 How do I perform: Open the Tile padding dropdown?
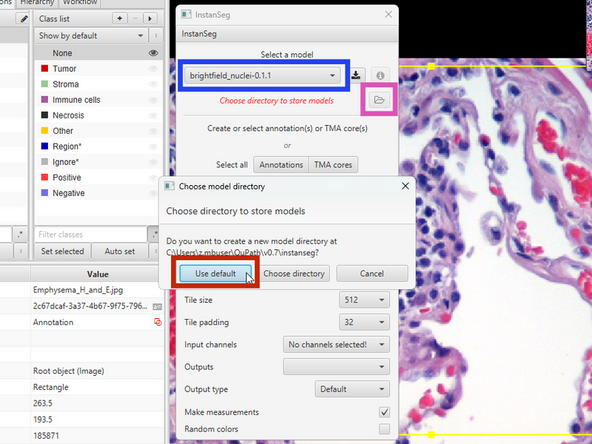click(x=364, y=322)
